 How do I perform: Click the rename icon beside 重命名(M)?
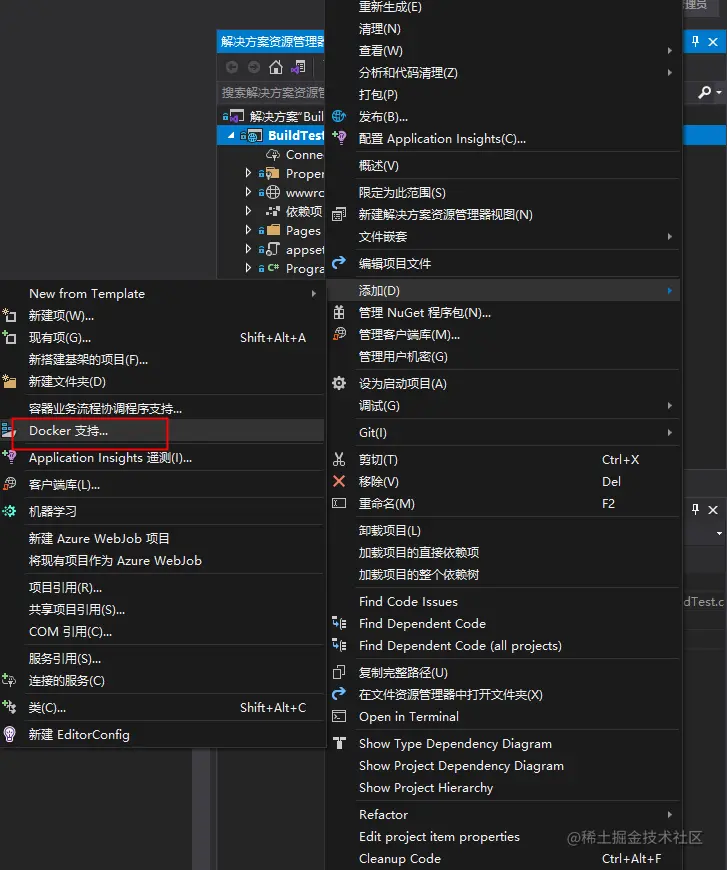click(x=339, y=503)
